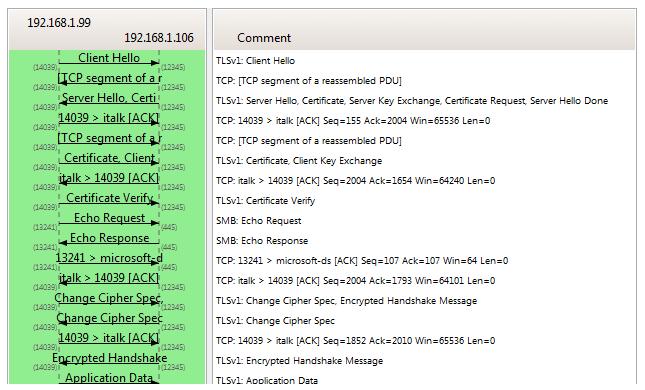This screenshot has width=645, height=390.
Task: Select the Comment column header
Action: [x=264, y=38]
